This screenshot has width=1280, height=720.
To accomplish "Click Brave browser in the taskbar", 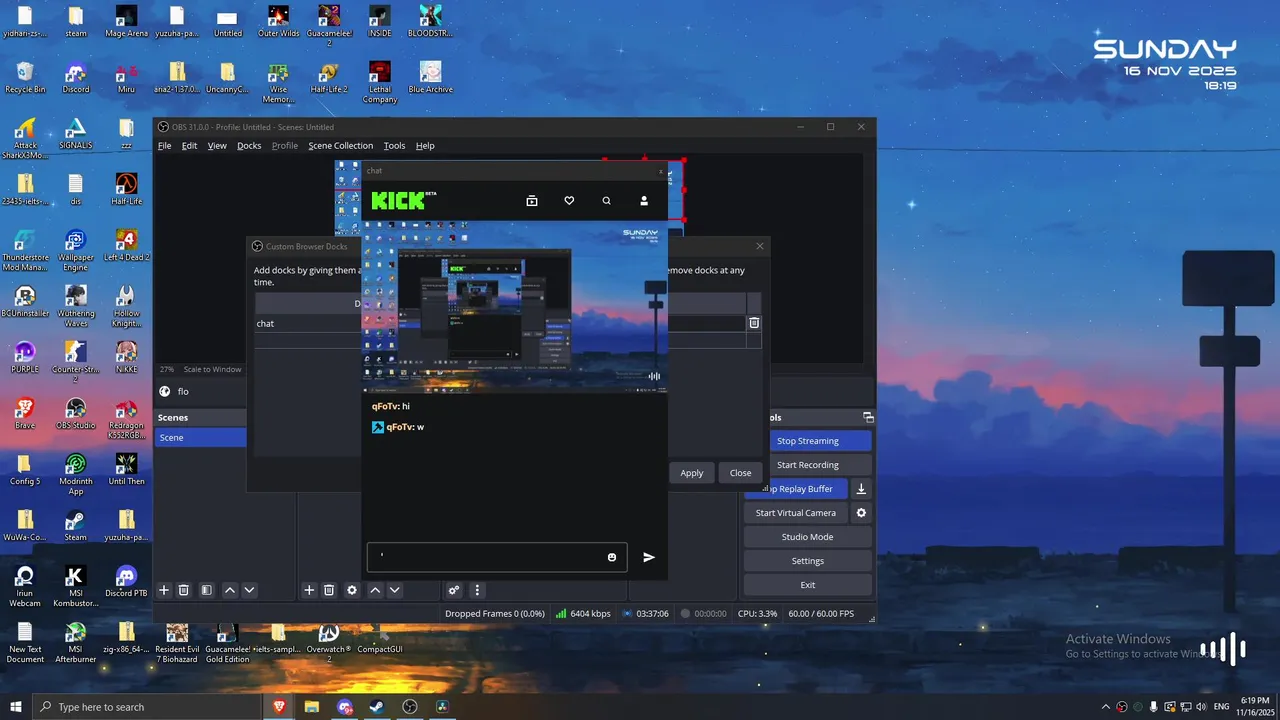I will click(x=279, y=707).
